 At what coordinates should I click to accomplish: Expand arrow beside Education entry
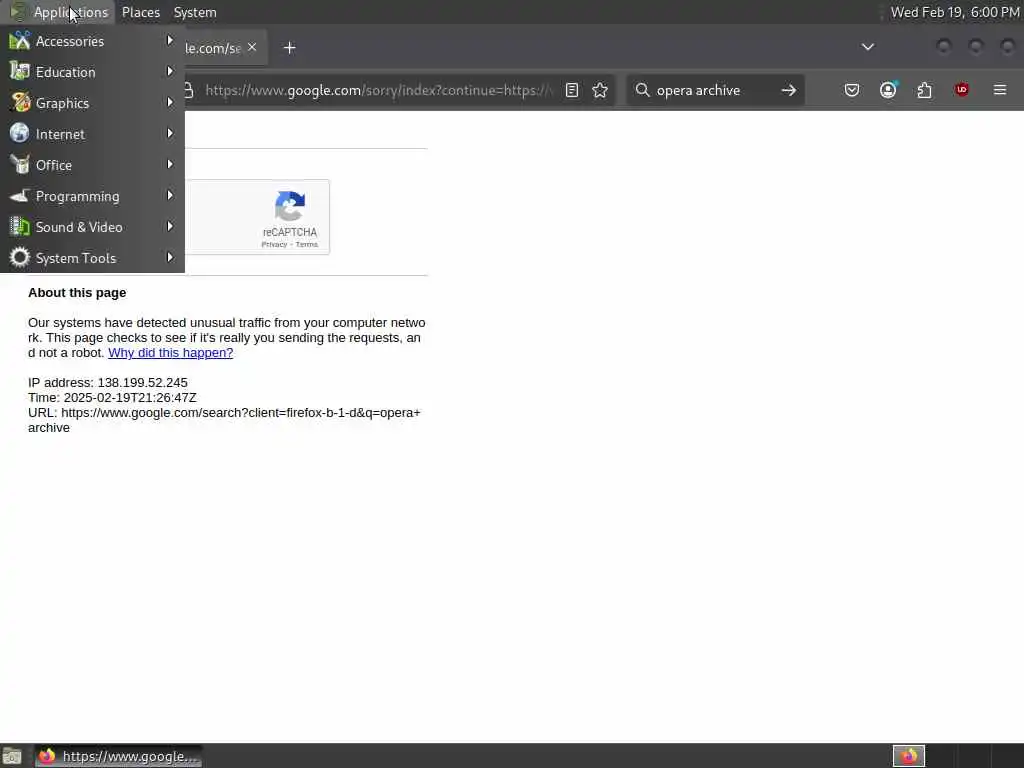pyautogui.click(x=170, y=71)
